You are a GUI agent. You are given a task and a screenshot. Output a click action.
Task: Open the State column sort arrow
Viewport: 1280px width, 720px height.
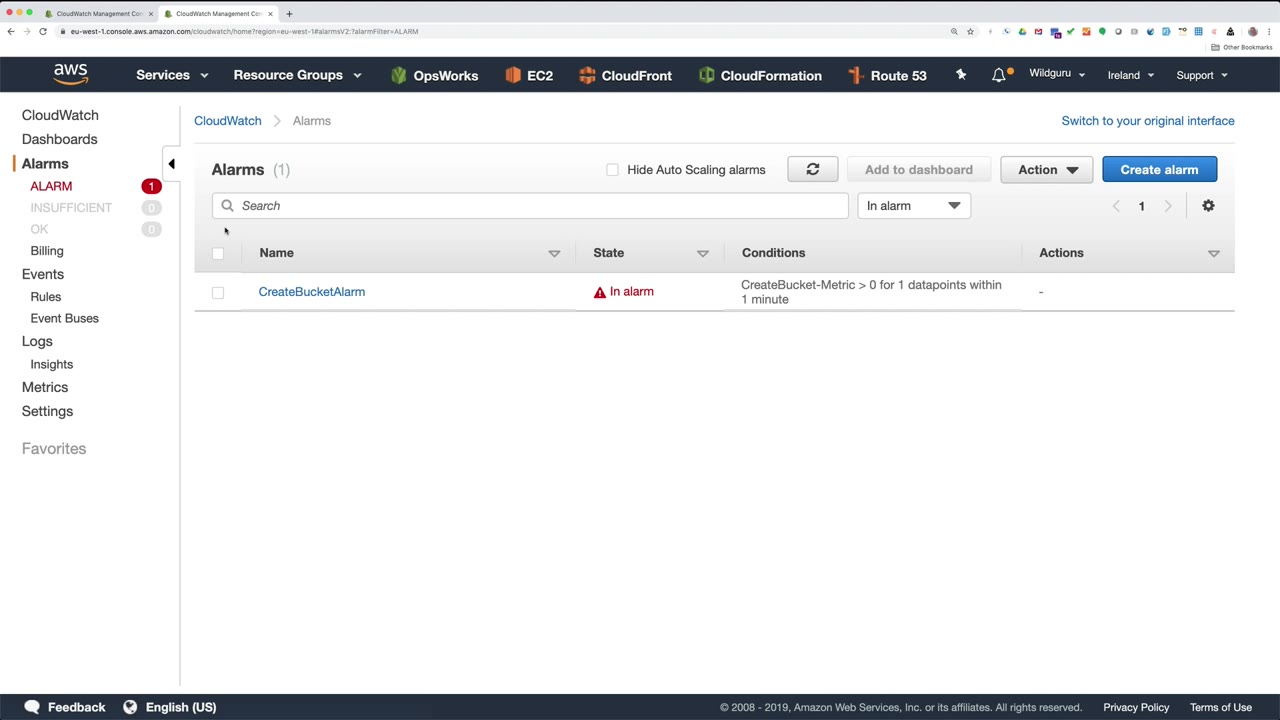coord(703,254)
